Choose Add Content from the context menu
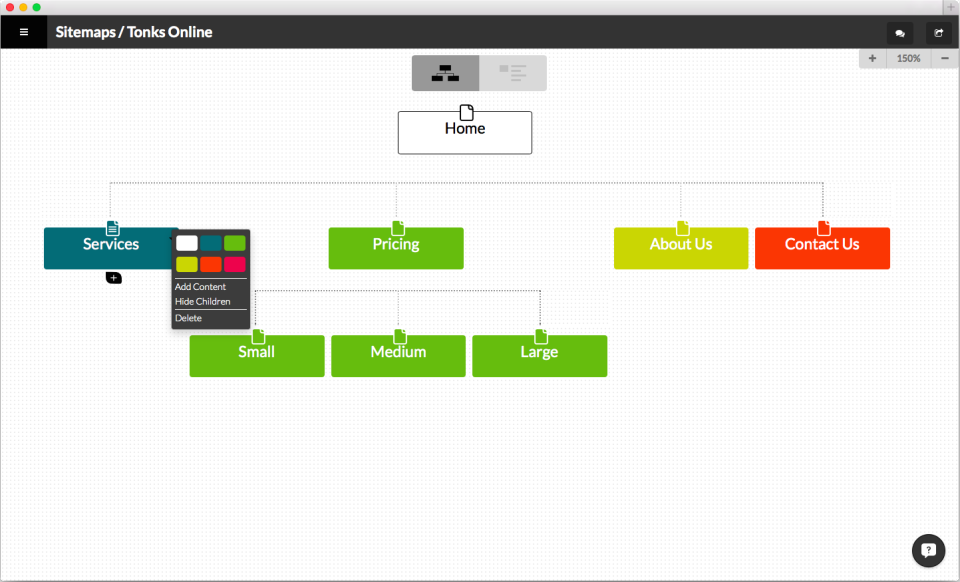This screenshot has height=582, width=960. [201, 287]
